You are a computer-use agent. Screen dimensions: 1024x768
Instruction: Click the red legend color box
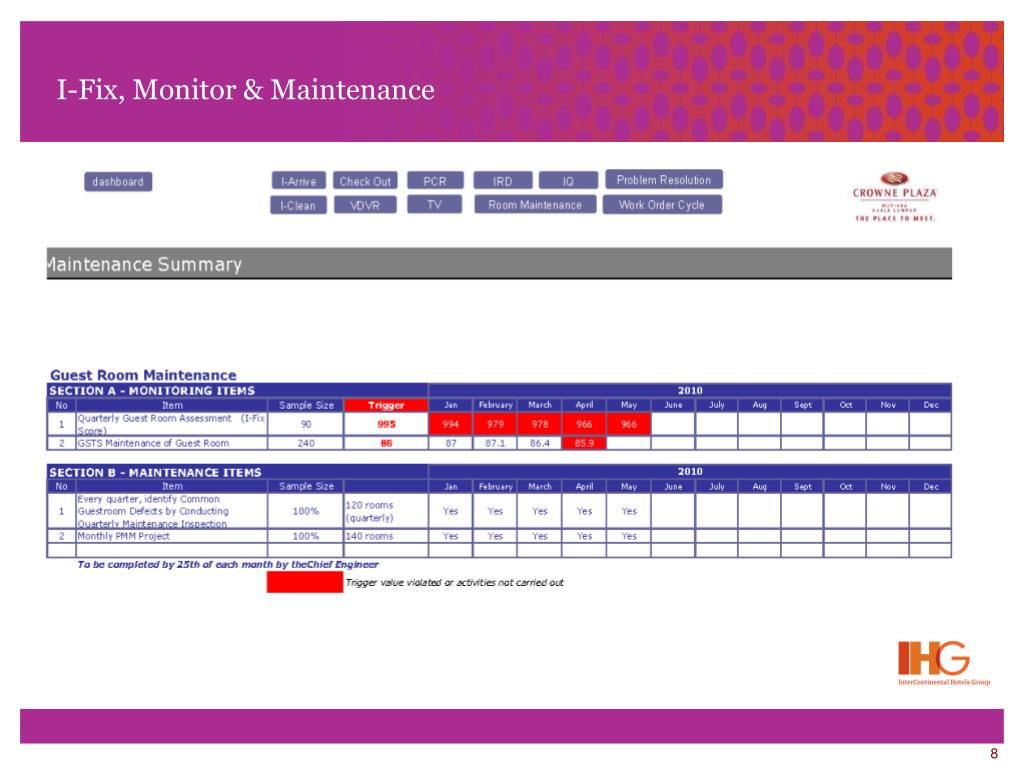pos(304,582)
